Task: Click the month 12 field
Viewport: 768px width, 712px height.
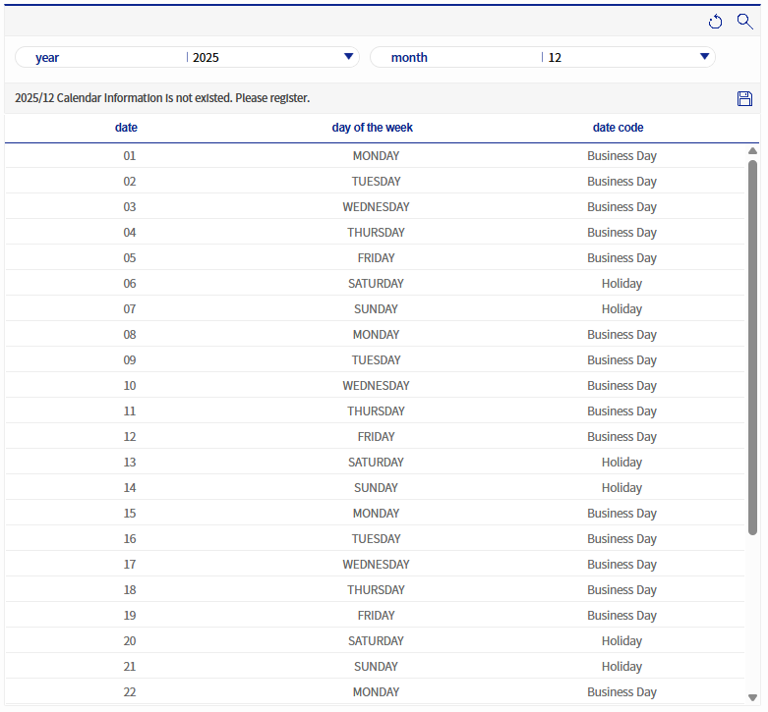Action: [620, 57]
